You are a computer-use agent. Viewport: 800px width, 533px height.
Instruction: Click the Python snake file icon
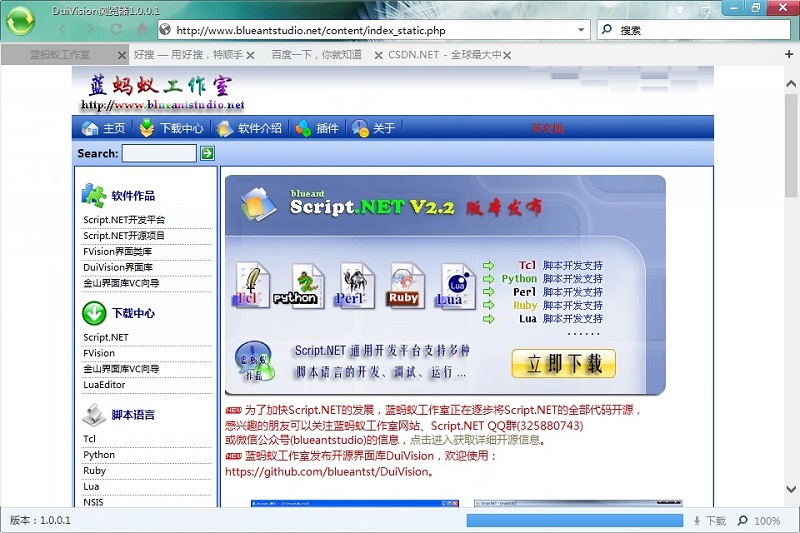pos(301,286)
